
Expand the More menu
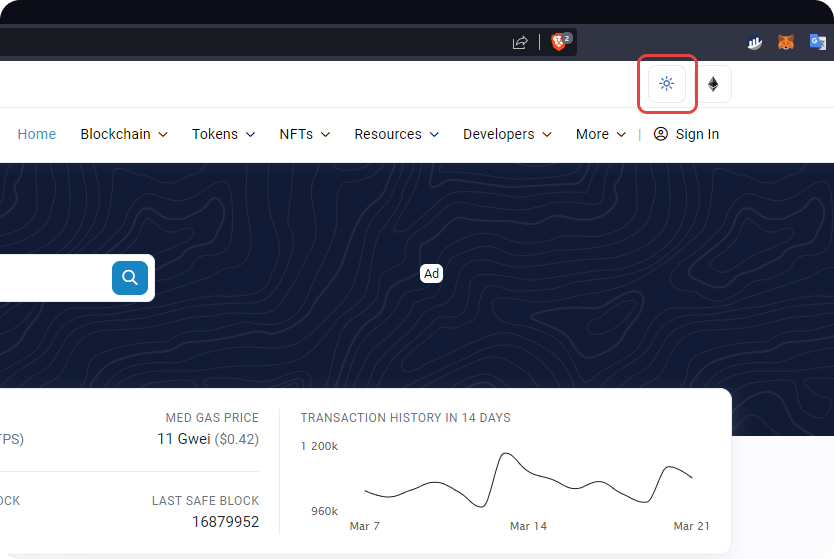coord(600,134)
